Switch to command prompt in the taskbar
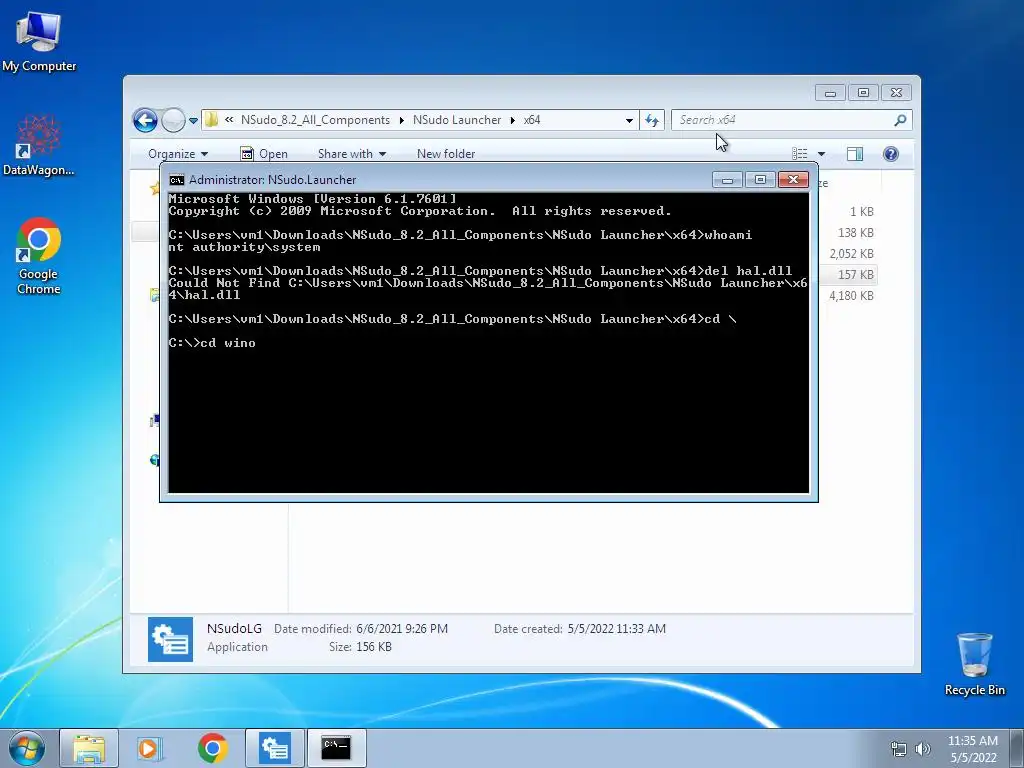Image resolution: width=1024 pixels, height=768 pixels. 336,748
